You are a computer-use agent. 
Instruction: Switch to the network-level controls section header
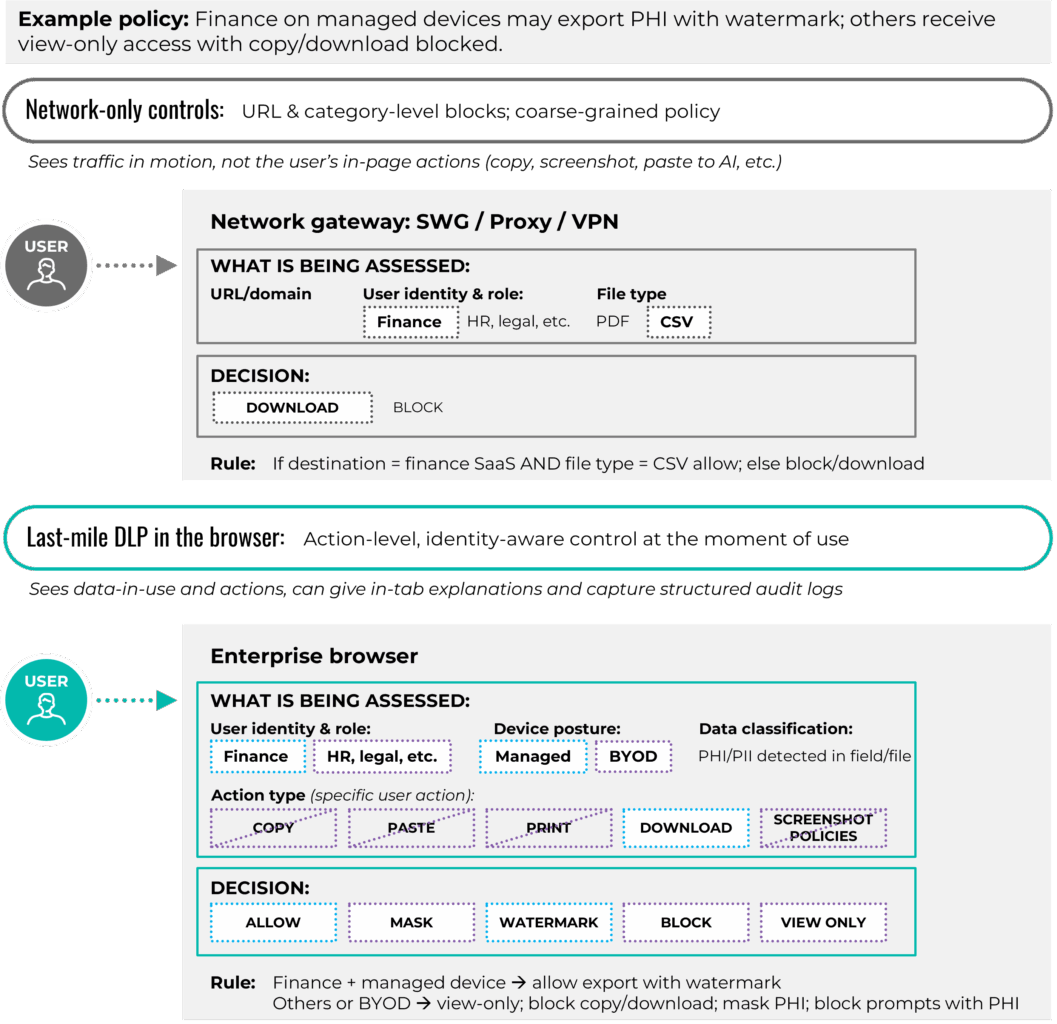[x=528, y=113]
